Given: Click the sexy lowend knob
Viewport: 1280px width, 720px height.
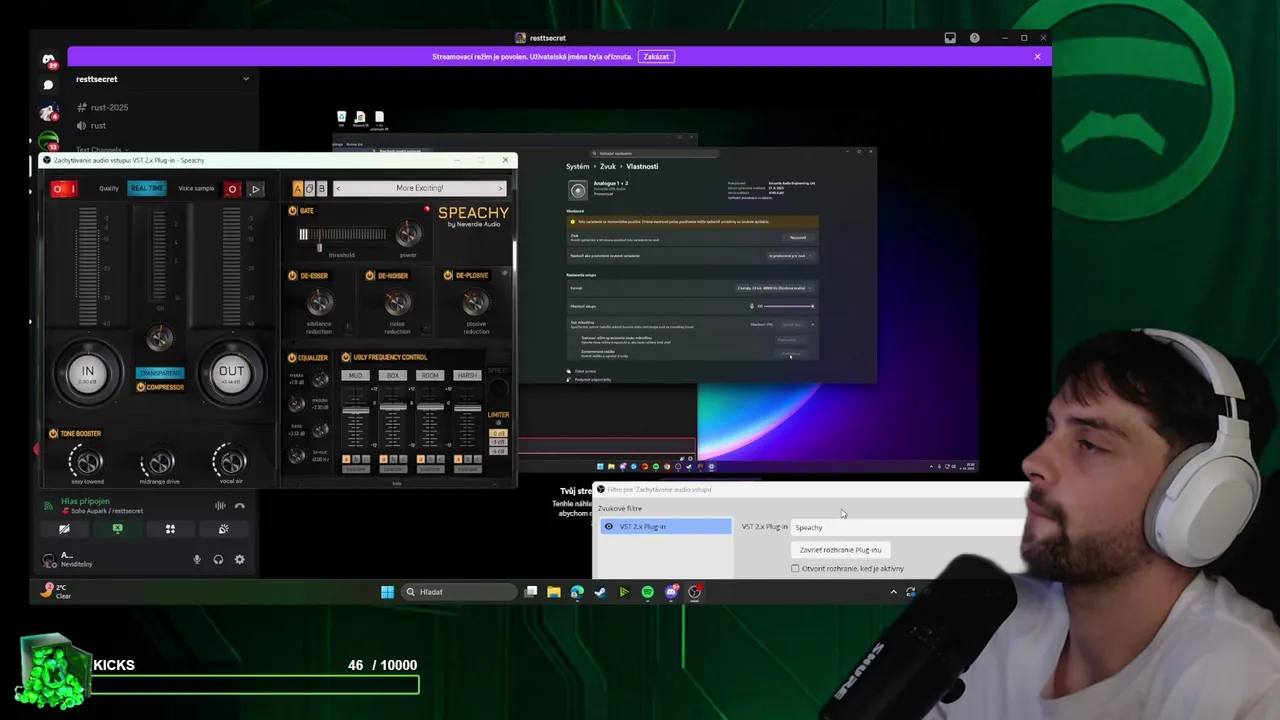Looking at the screenshot, I should click(87, 462).
